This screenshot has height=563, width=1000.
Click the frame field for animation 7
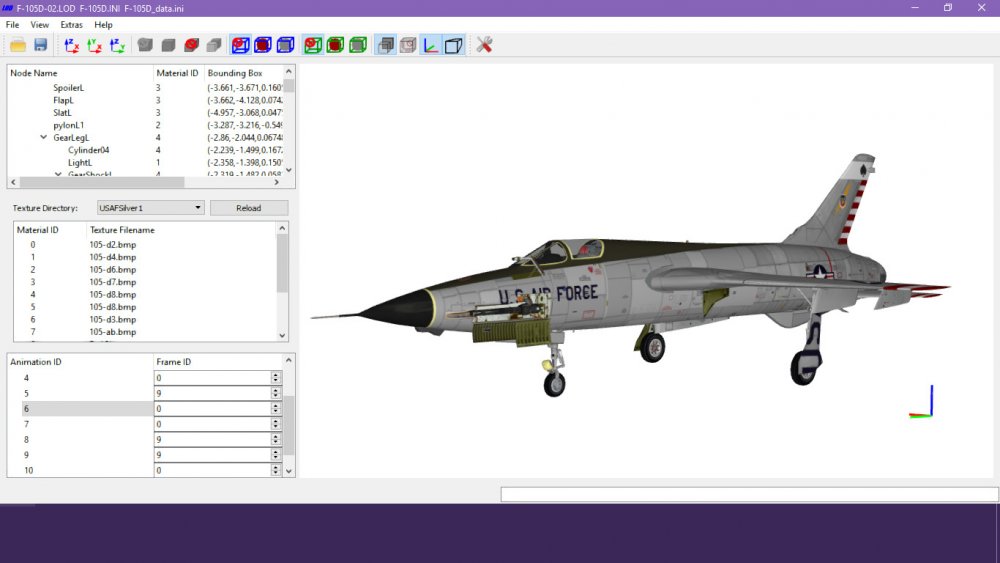click(212, 424)
